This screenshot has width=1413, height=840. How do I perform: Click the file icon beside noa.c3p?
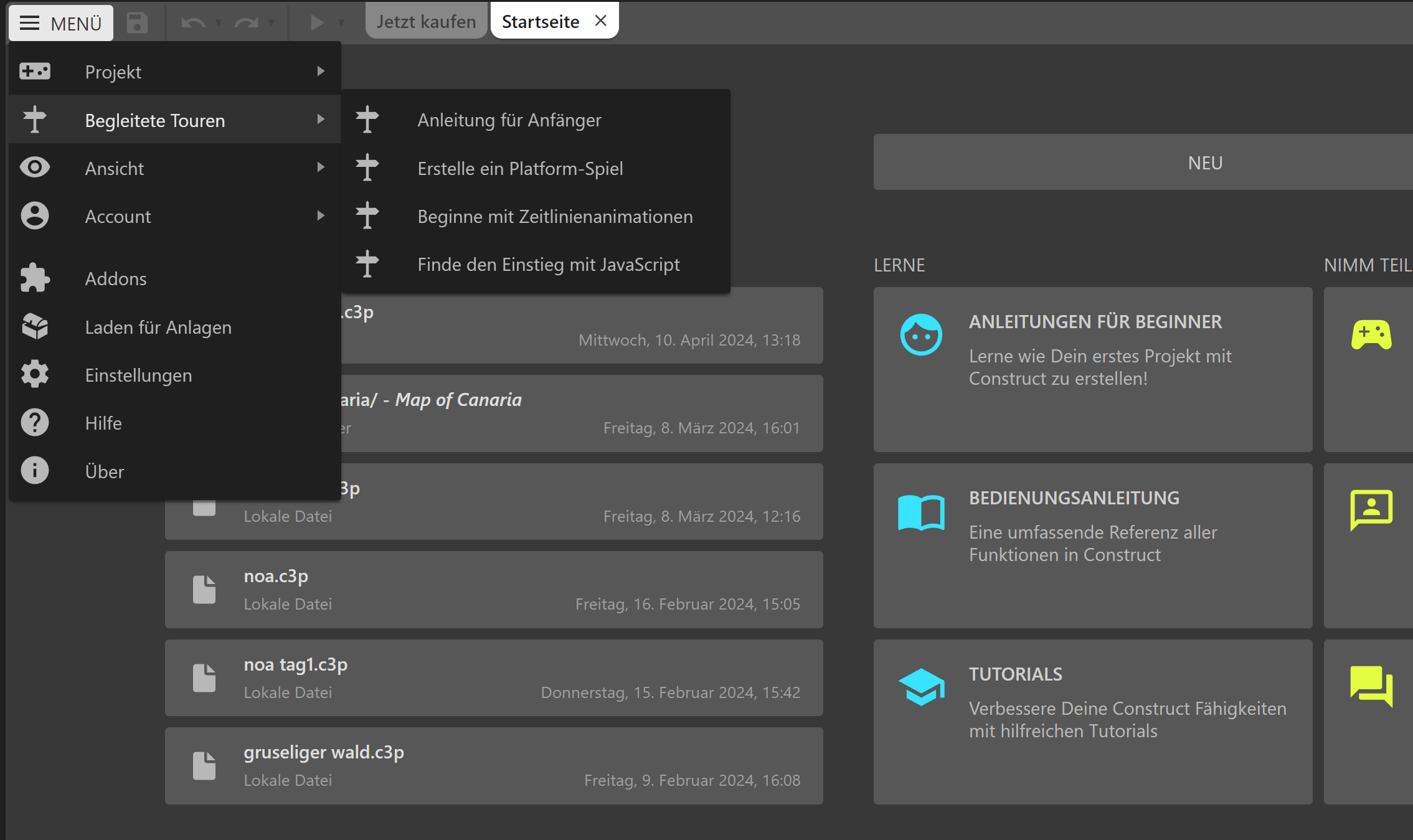tap(204, 589)
